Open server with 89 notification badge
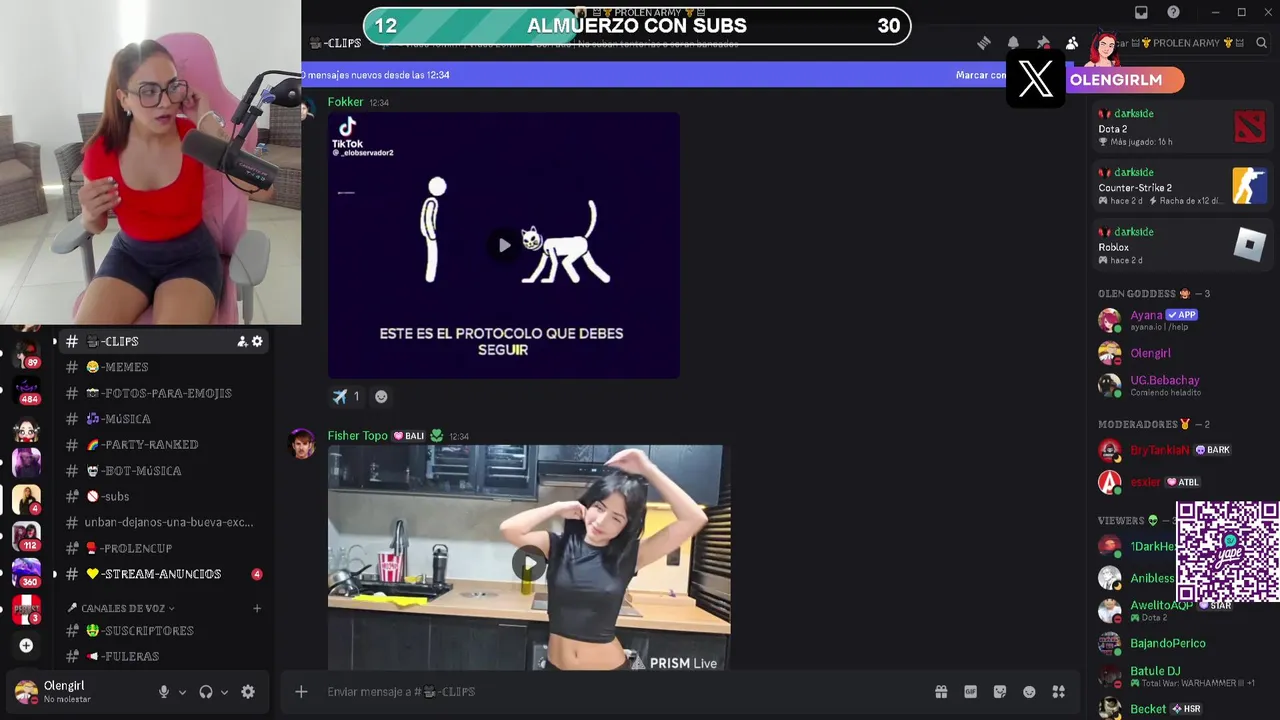The height and width of the screenshot is (720, 1280). [x=26, y=353]
